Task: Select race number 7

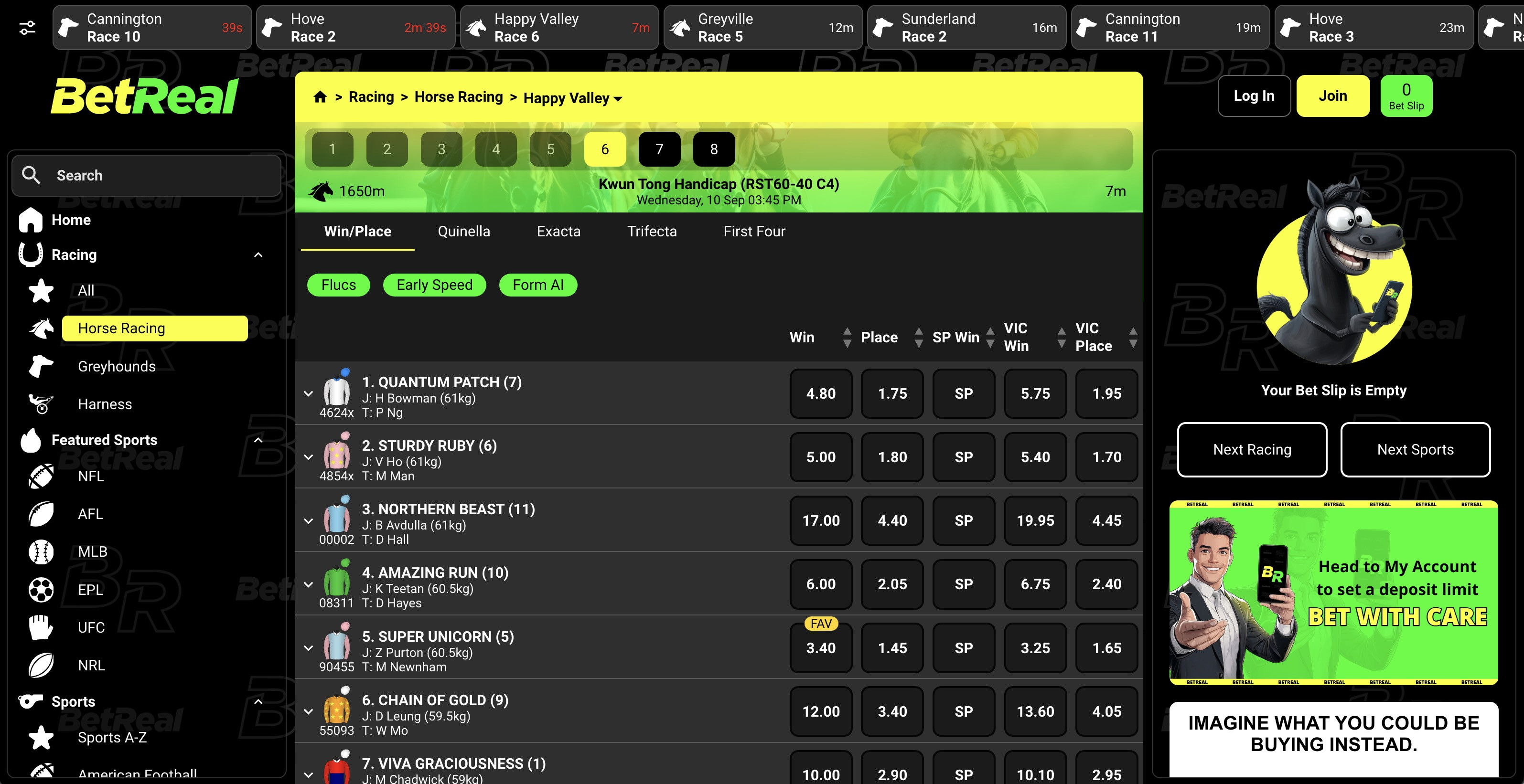Action: 659,149
